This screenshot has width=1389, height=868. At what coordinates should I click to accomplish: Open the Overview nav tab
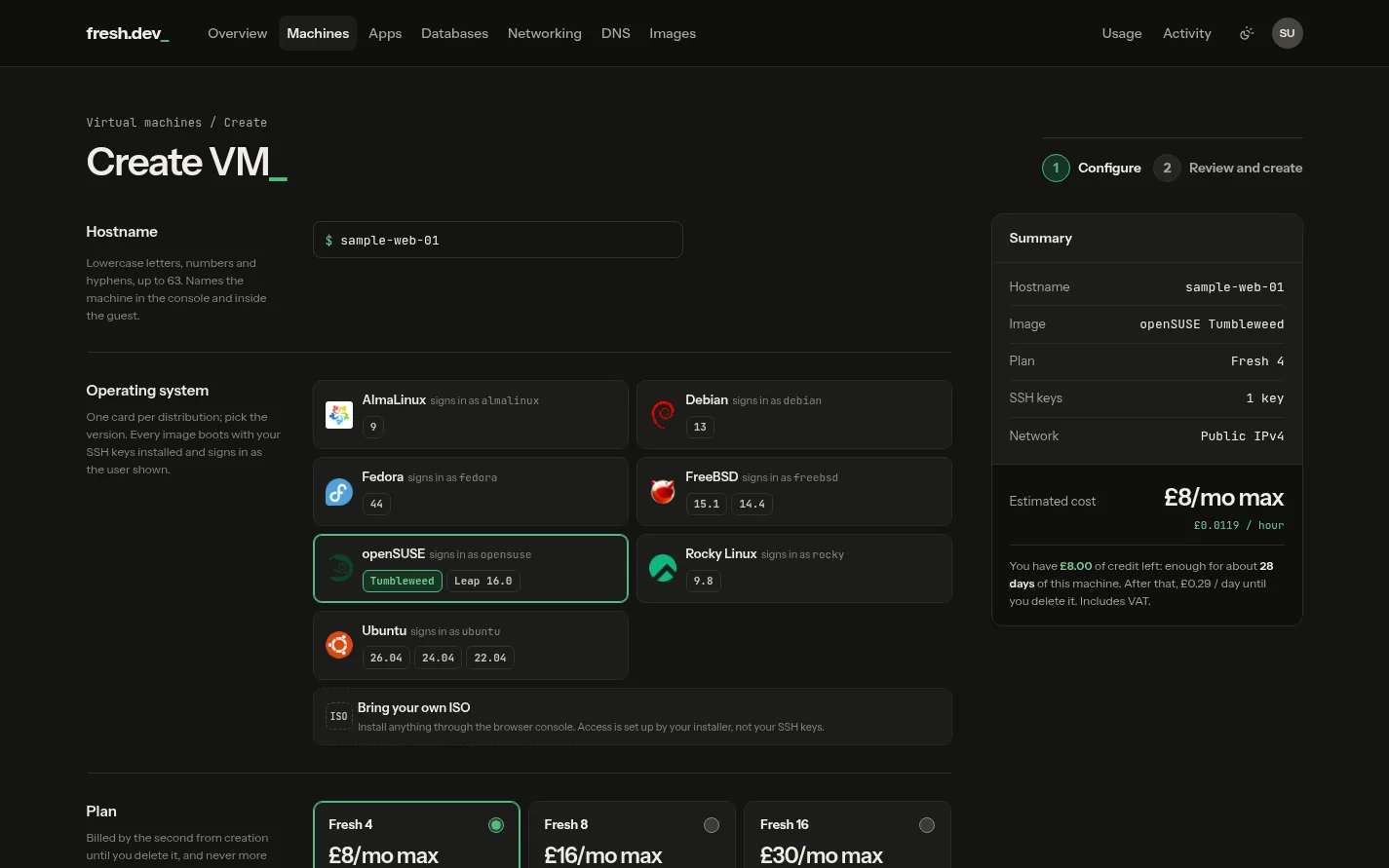tap(237, 33)
